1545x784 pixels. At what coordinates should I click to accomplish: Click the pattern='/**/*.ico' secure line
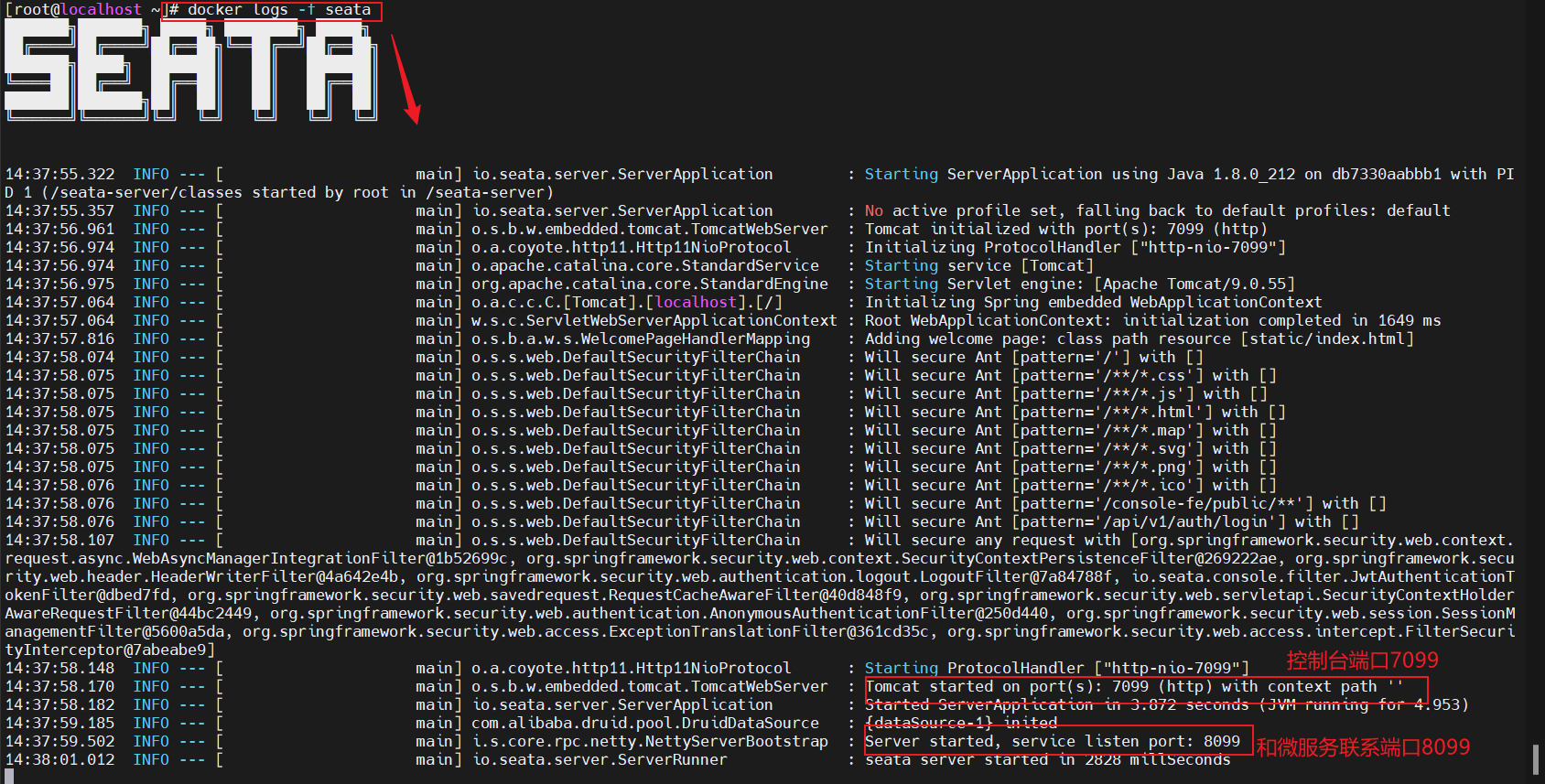pyautogui.click(x=1071, y=485)
